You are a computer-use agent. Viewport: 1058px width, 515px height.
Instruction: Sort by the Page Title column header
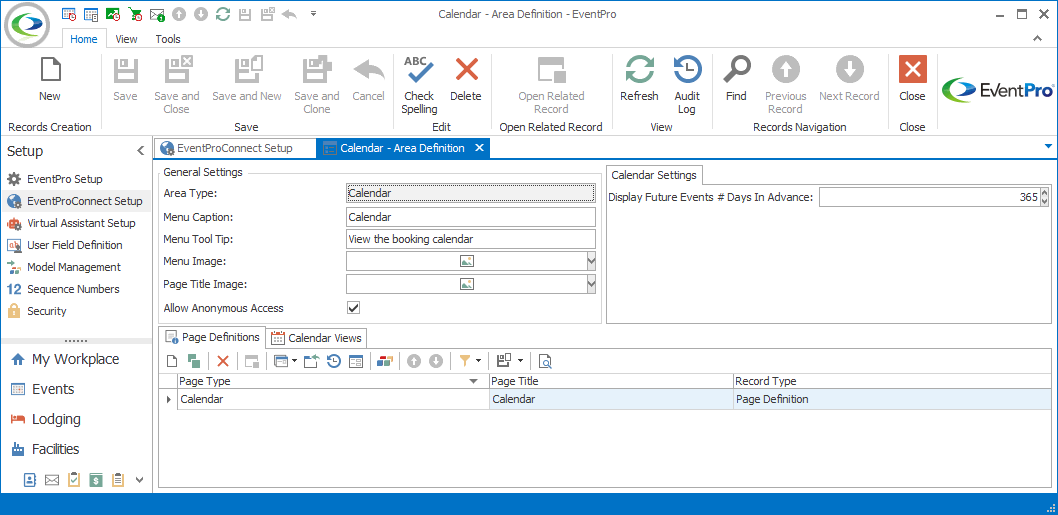coord(611,381)
